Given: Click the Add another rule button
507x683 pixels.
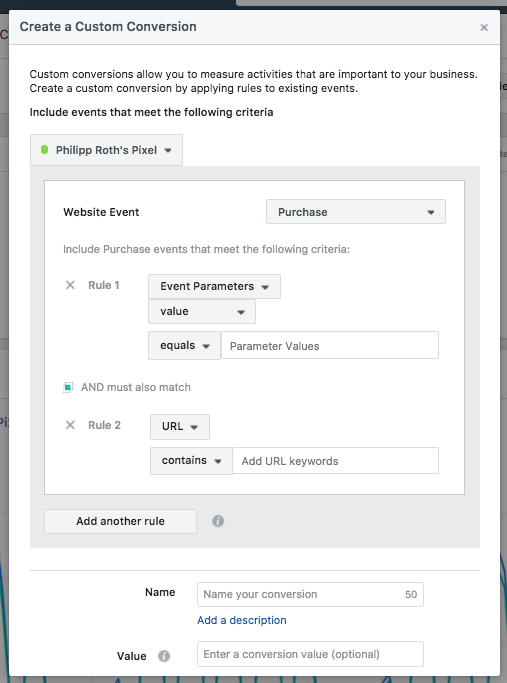Looking at the screenshot, I should pos(120,521).
